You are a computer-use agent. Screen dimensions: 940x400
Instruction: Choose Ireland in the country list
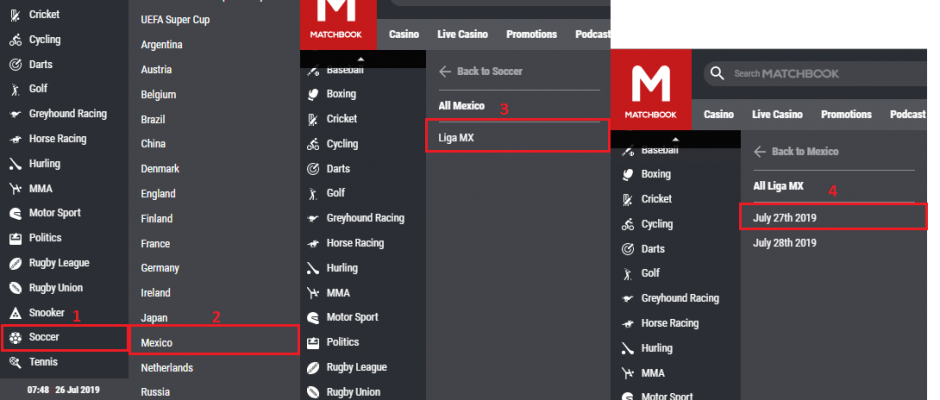pyautogui.click(x=156, y=293)
